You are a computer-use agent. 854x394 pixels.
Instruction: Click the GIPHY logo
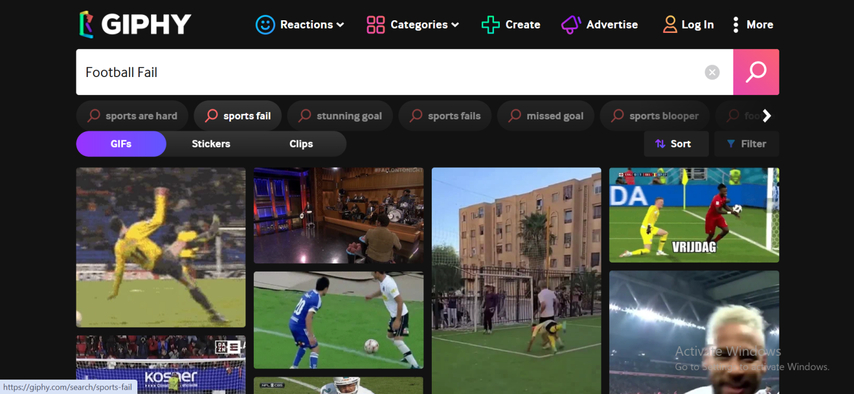pyautogui.click(x=135, y=25)
